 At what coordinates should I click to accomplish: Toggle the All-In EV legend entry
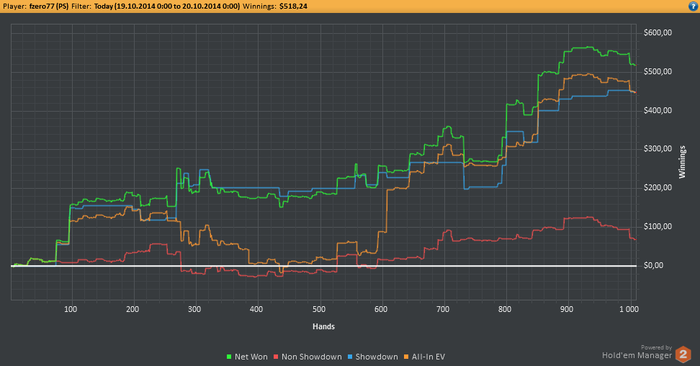click(x=424, y=357)
